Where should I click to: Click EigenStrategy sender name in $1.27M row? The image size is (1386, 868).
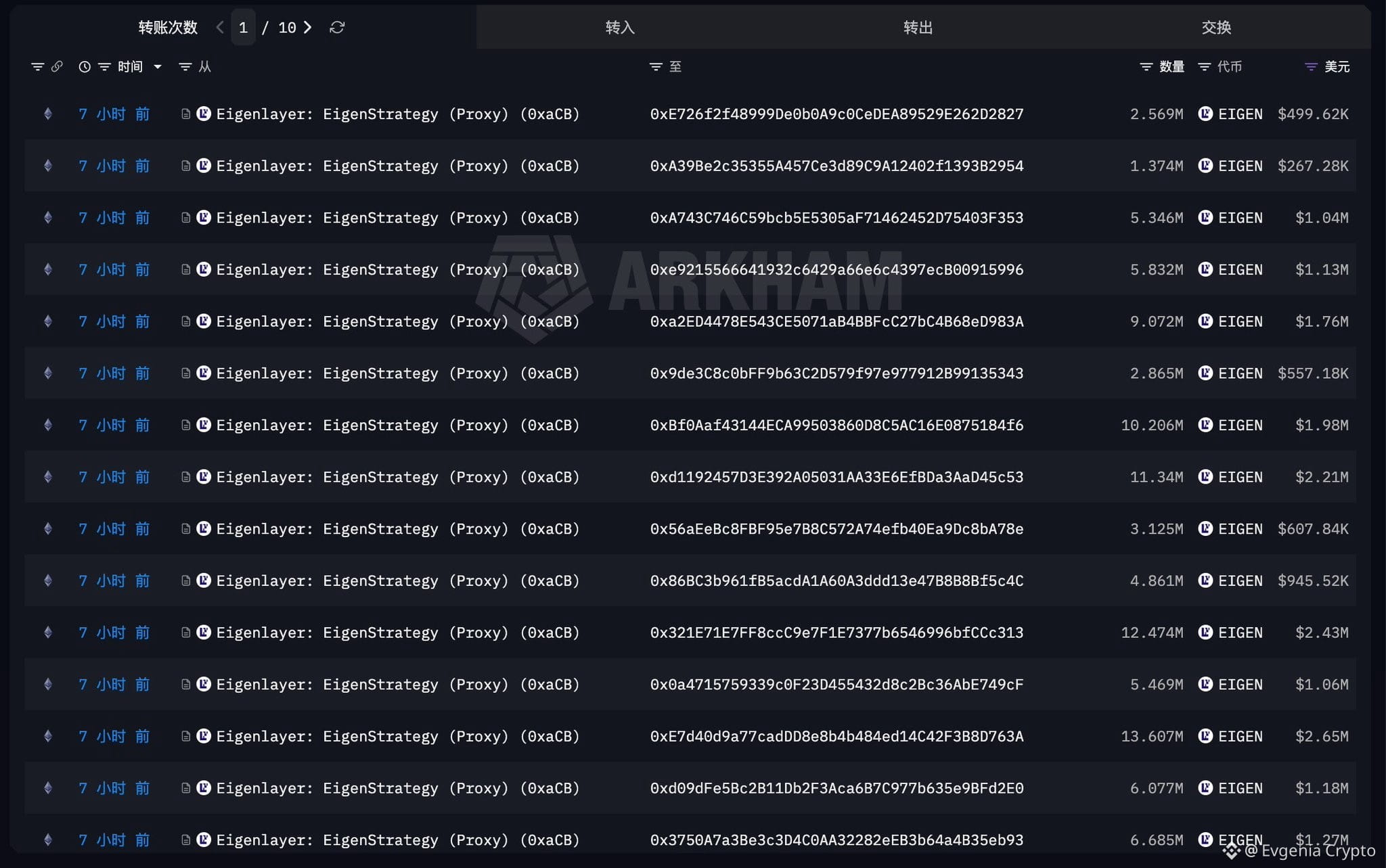(398, 840)
